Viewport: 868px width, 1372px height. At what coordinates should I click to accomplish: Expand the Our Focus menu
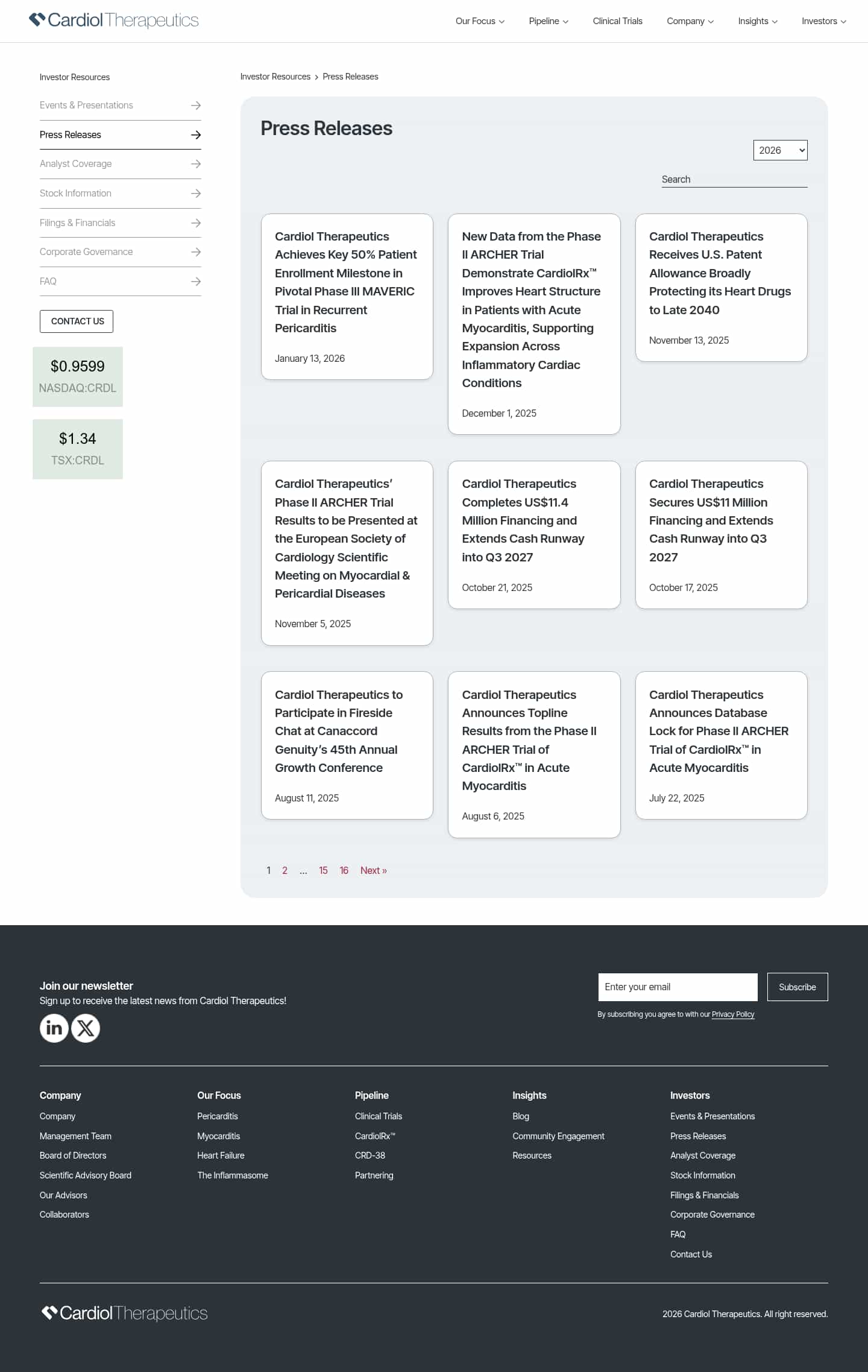tap(480, 21)
